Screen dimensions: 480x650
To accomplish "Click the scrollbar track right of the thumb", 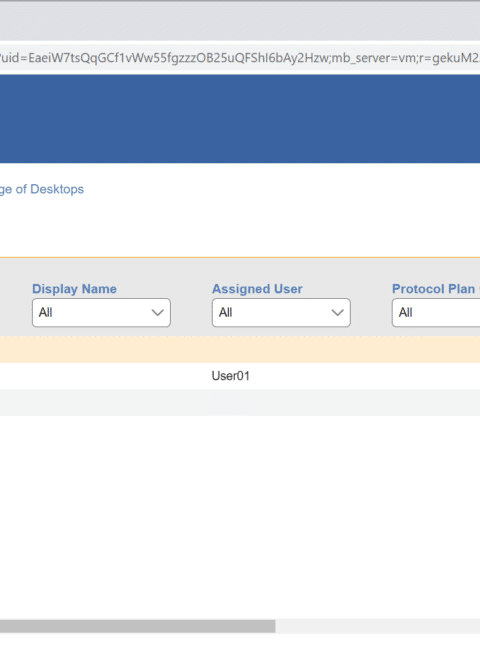I will (x=378, y=626).
